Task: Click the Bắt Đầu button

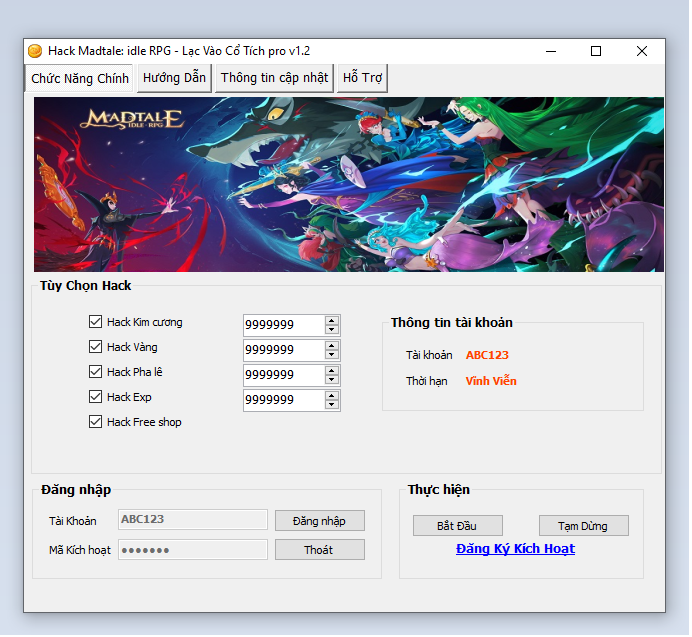Action: click(x=458, y=526)
